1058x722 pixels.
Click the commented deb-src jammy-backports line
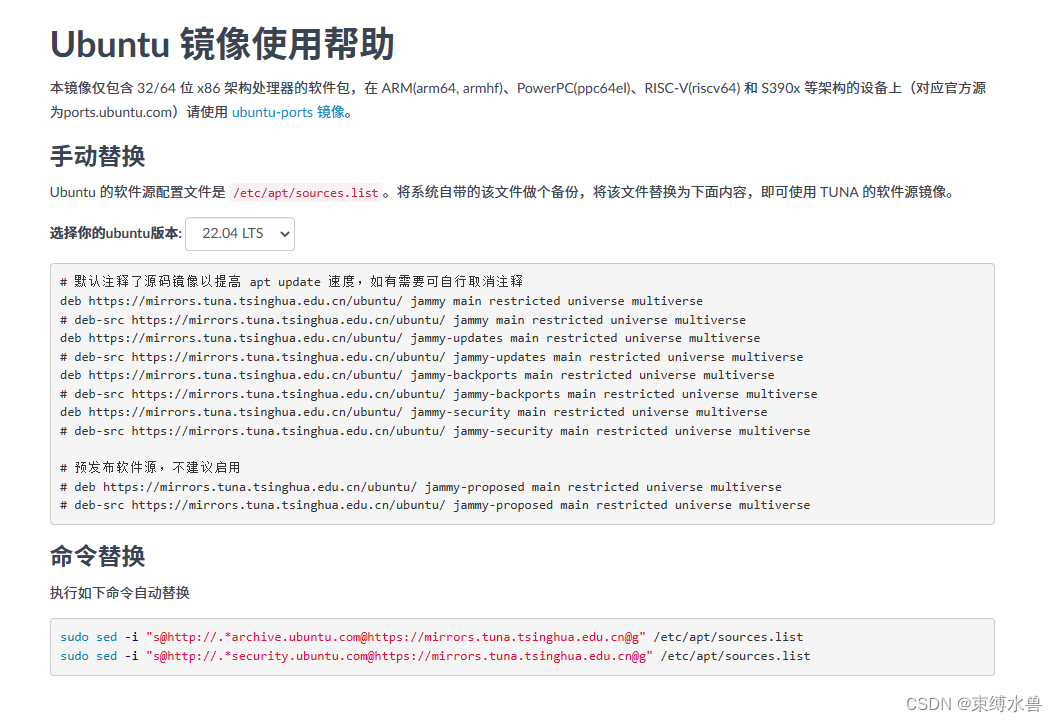coord(439,394)
